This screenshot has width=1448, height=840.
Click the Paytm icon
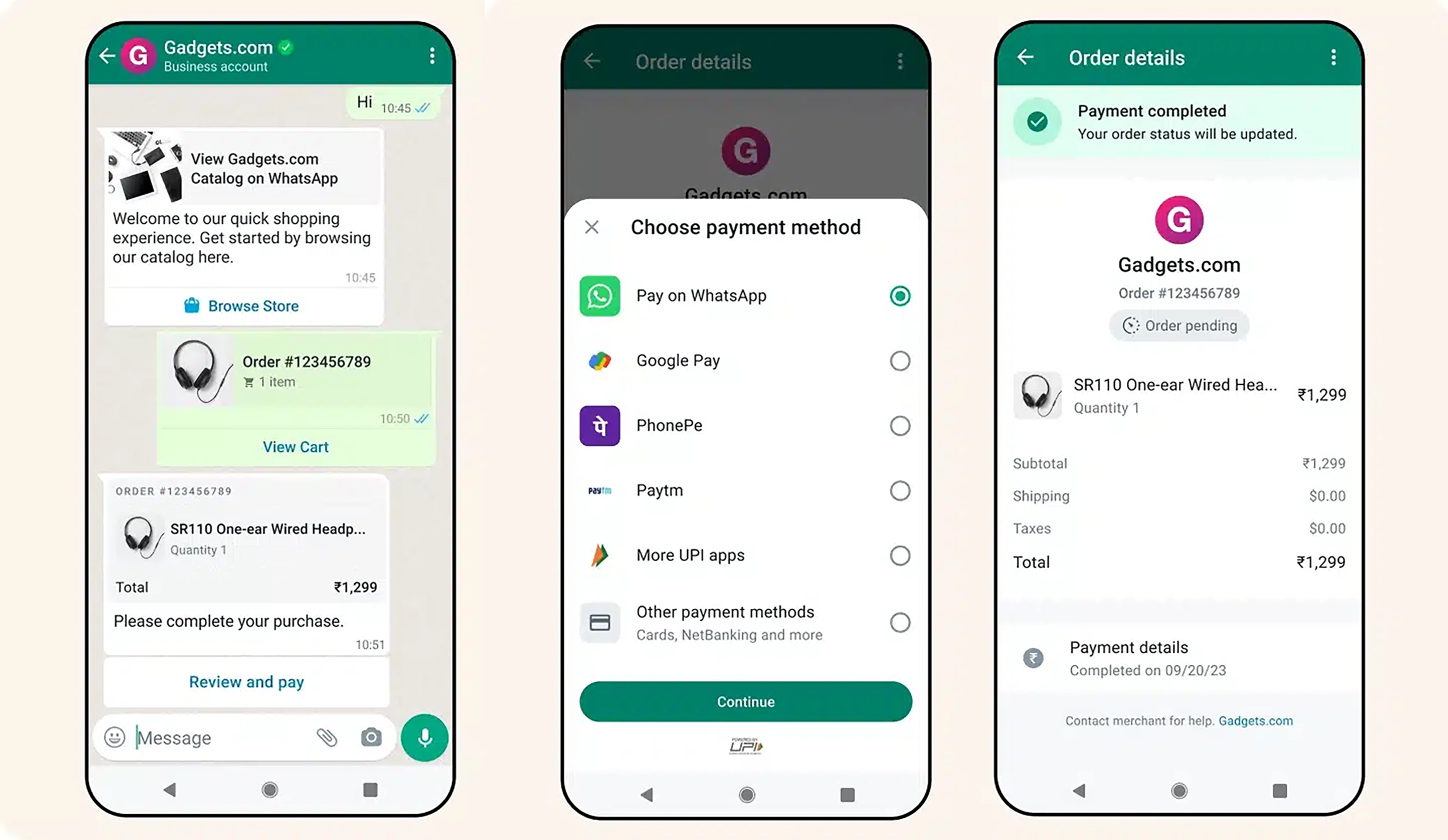tap(600, 490)
